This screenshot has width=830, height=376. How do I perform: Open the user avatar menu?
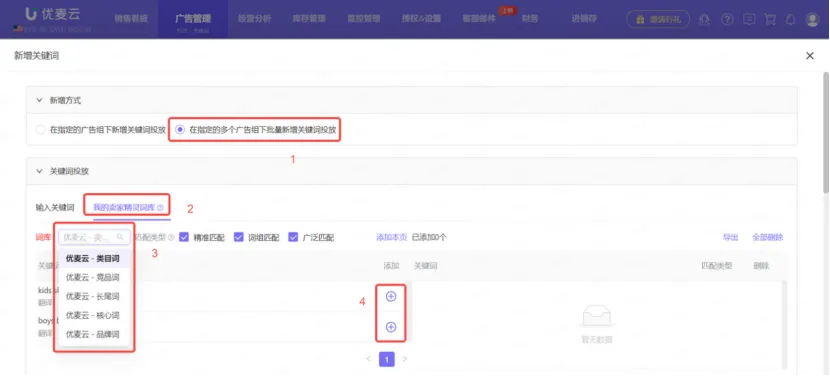point(812,20)
